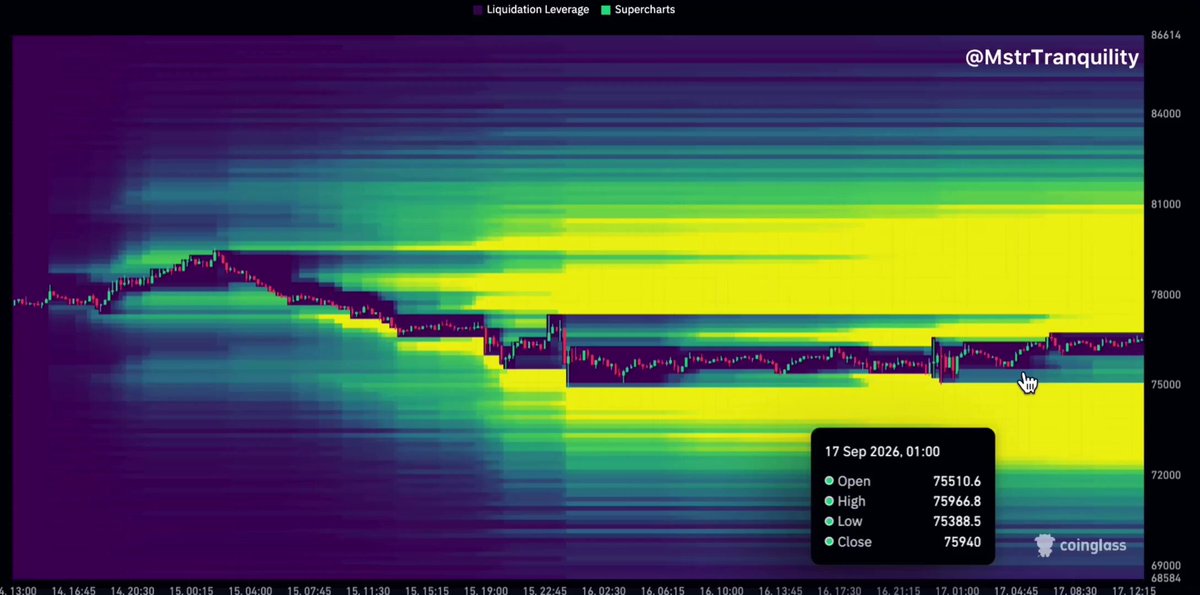Click the 16, 02:30 time axis label
The image size is (1200, 595).
pyautogui.click(x=604, y=590)
